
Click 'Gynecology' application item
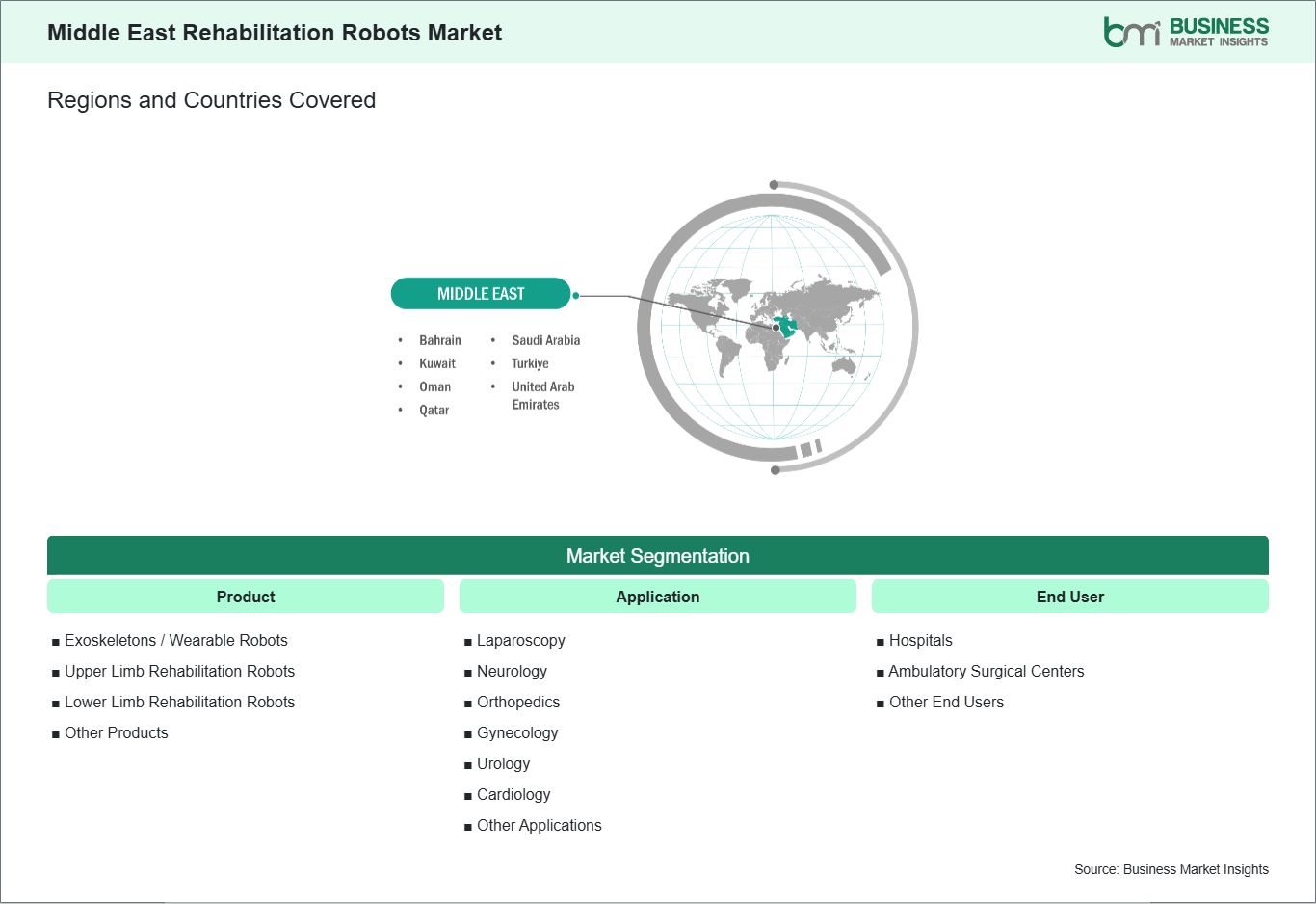pyautogui.click(x=517, y=732)
